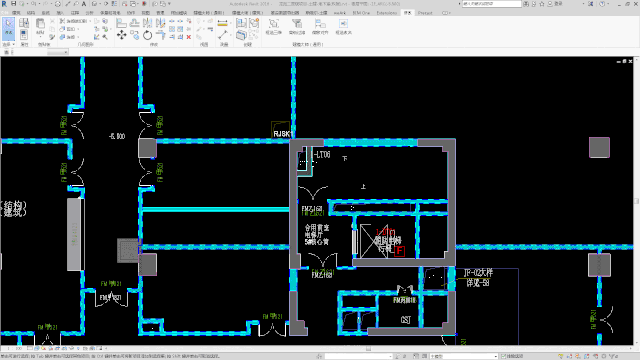The width and height of the screenshot is (640, 360).
Task: Open the Architecture ribbon tab
Action: (16, 13)
